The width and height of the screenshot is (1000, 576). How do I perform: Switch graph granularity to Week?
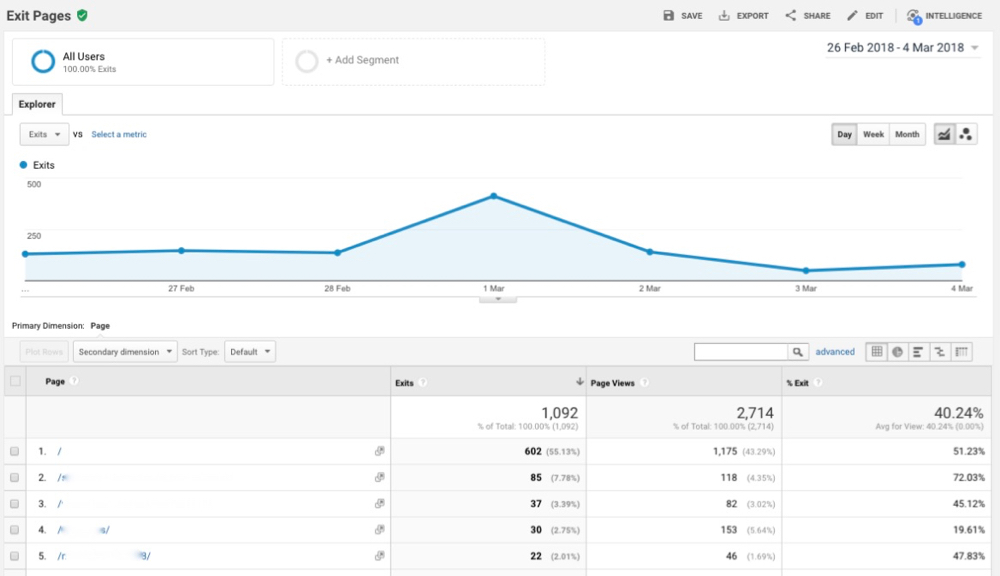[873, 135]
